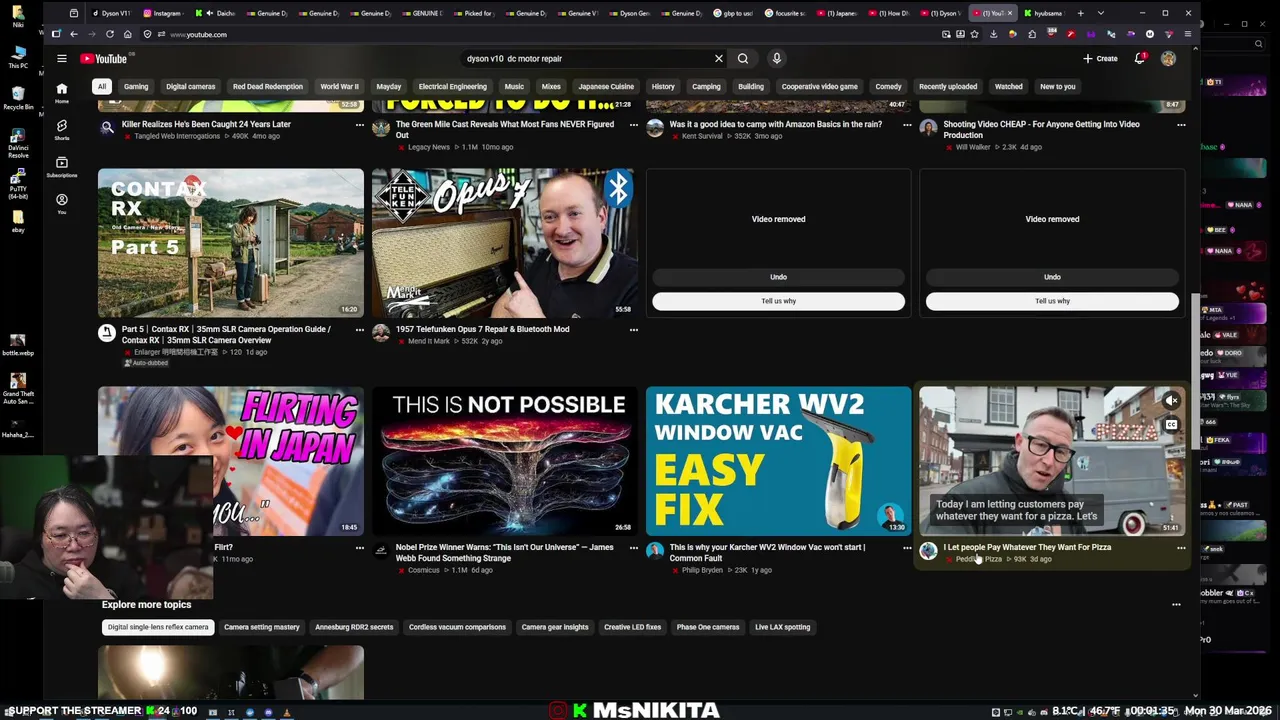Select the Digital cameras filter chip
The image size is (1280, 720).
pos(190,87)
